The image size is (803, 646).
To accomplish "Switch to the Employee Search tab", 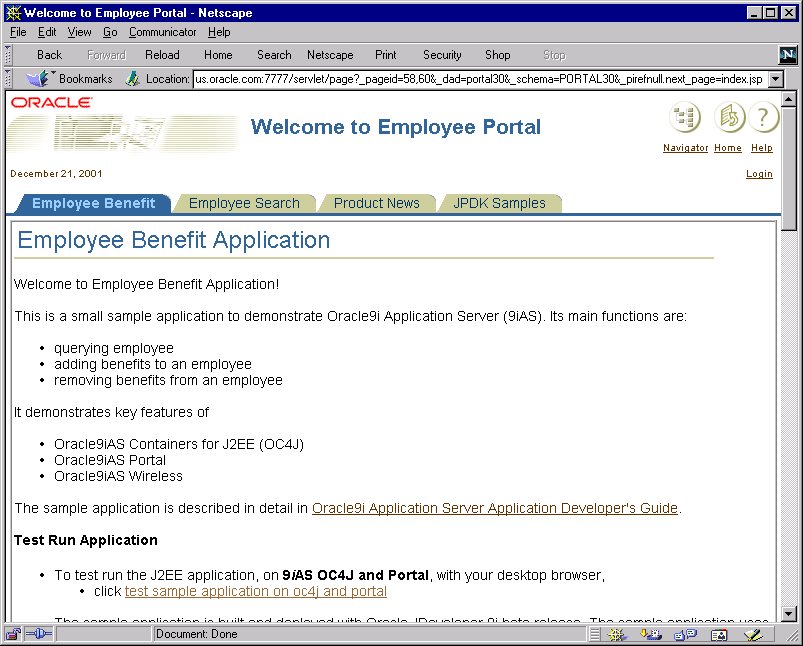I will 244,203.
